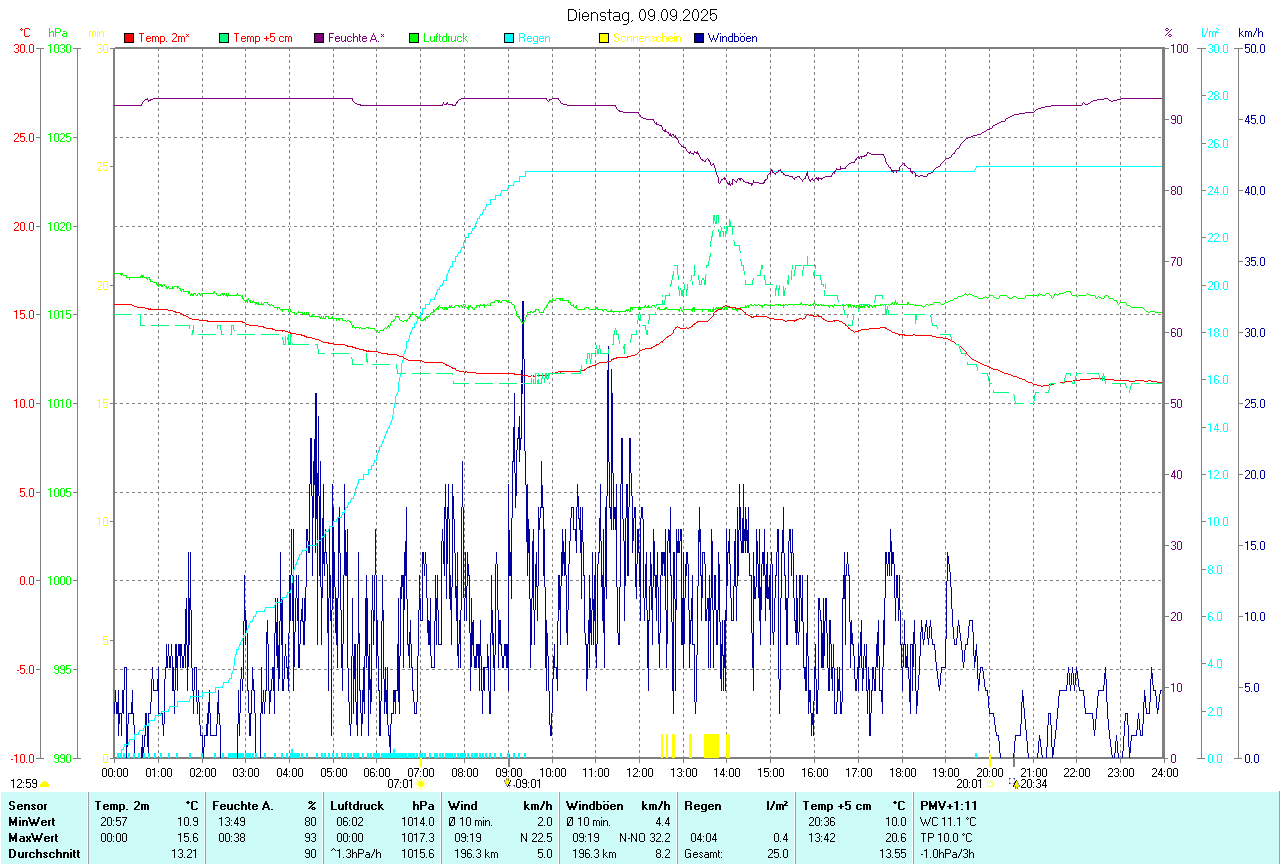Click the 12:00 time axis label
The height and width of the screenshot is (864, 1280).
point(639,772)
